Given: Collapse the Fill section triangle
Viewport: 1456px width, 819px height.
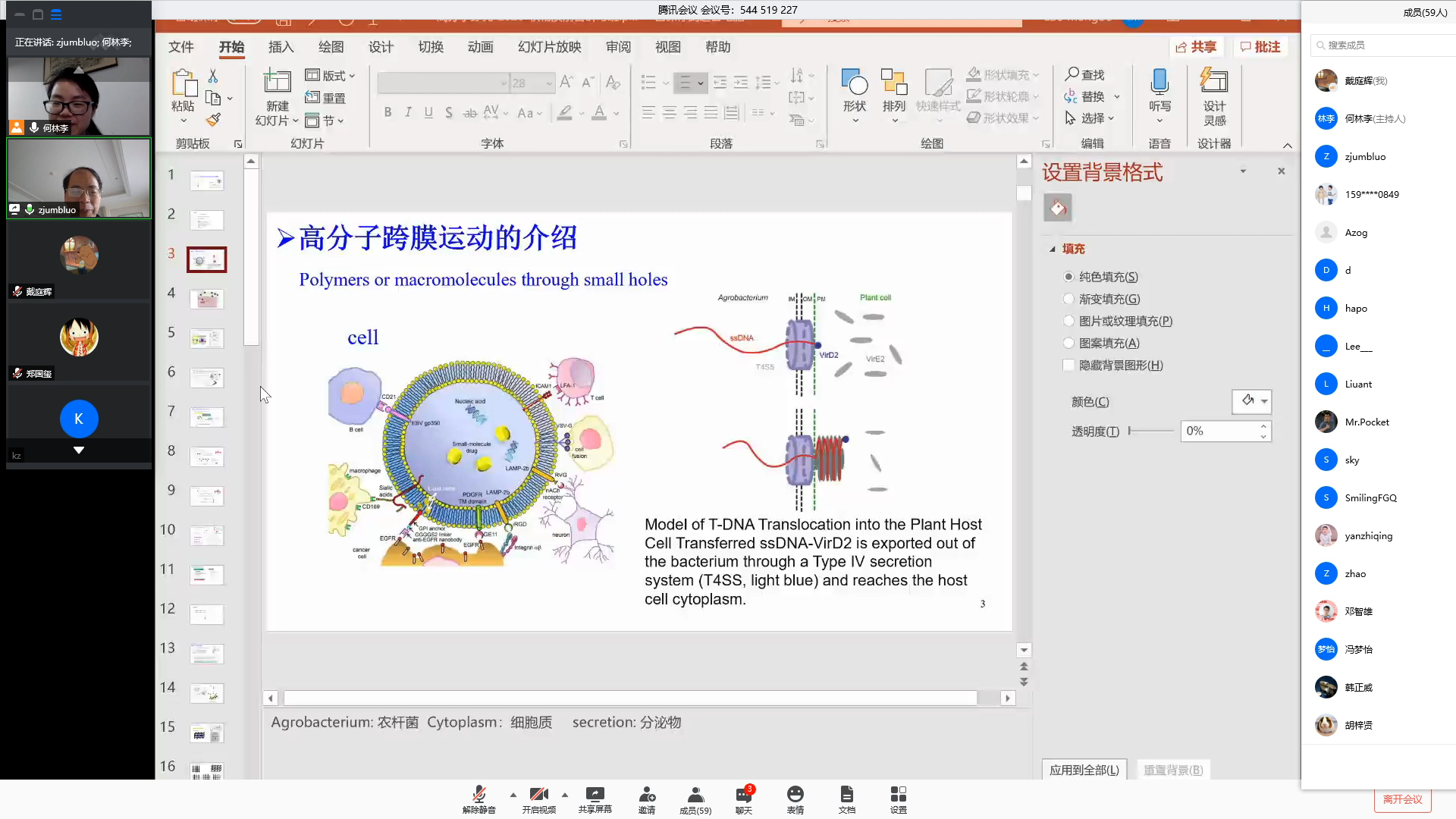Looking at the screenshot, I should (1053, 249).
